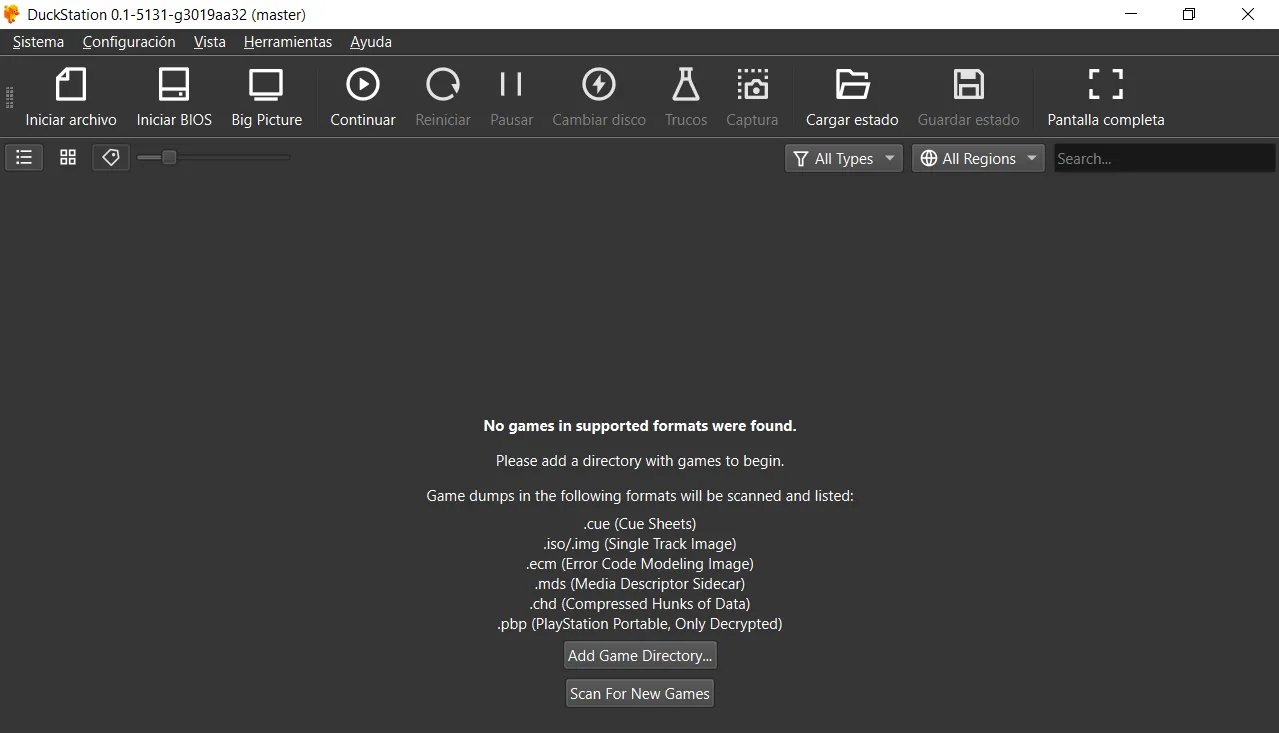This screenshot has width=1279, height=733.
Task: Expand the All Regions filter dropdown
Action: pos(978,158)
